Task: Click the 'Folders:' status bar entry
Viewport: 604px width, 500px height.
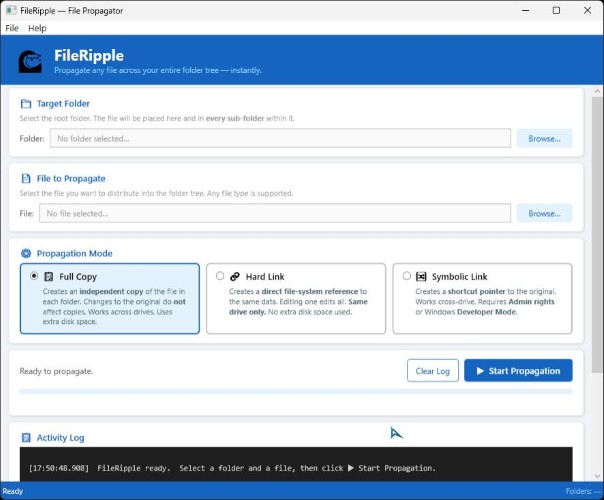Action: 583,492
